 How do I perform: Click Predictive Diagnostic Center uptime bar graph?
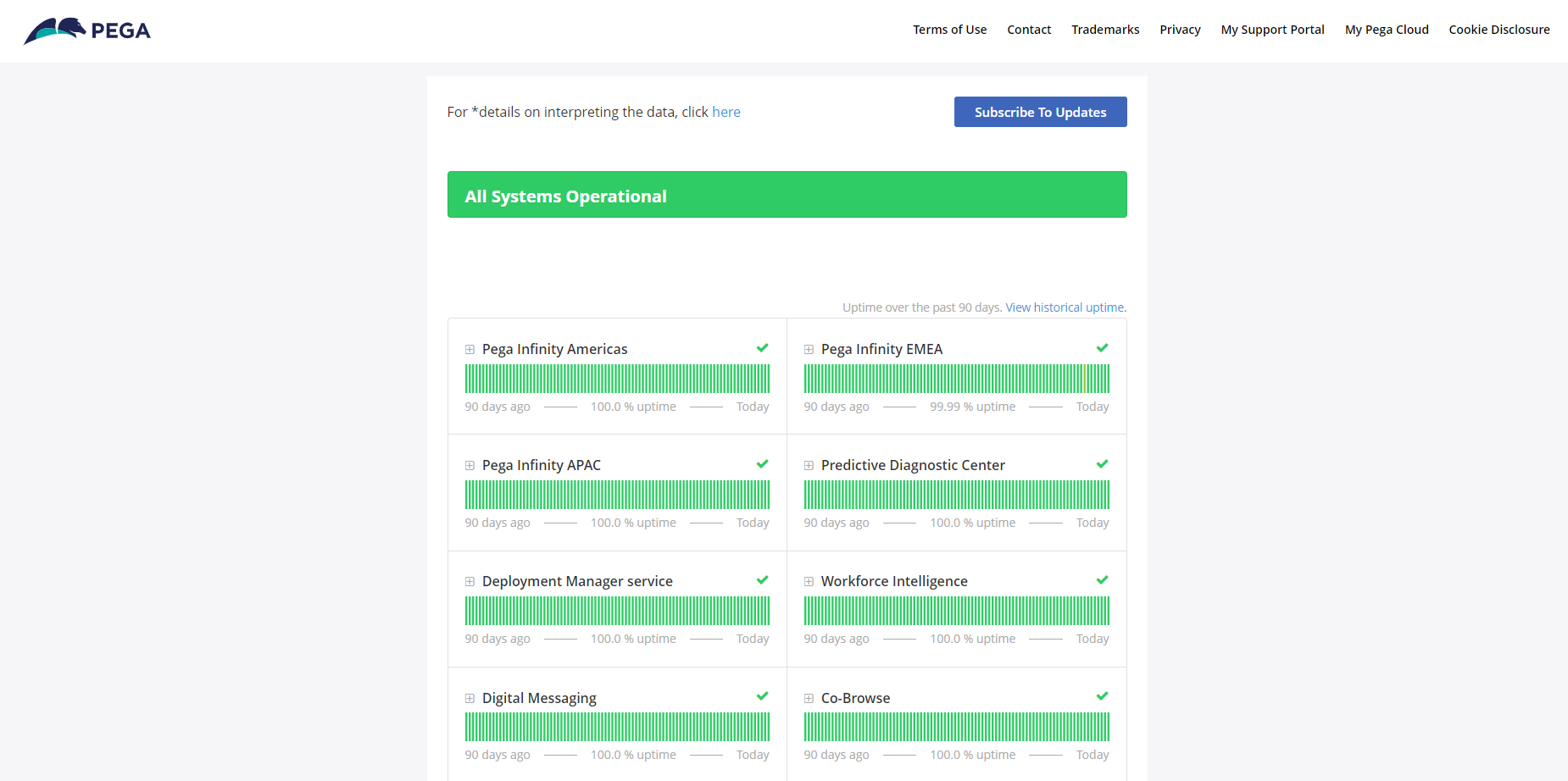click(x=957, y=495)
